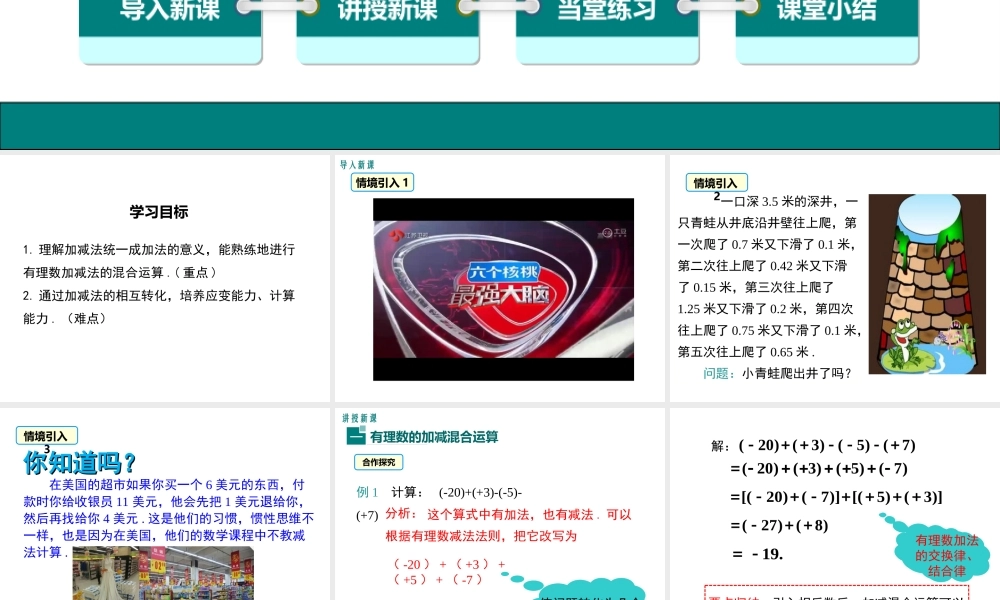
Task: Click the 有理数加法的交换律、结合律 cloud bubble
Action: pos(943,553)
